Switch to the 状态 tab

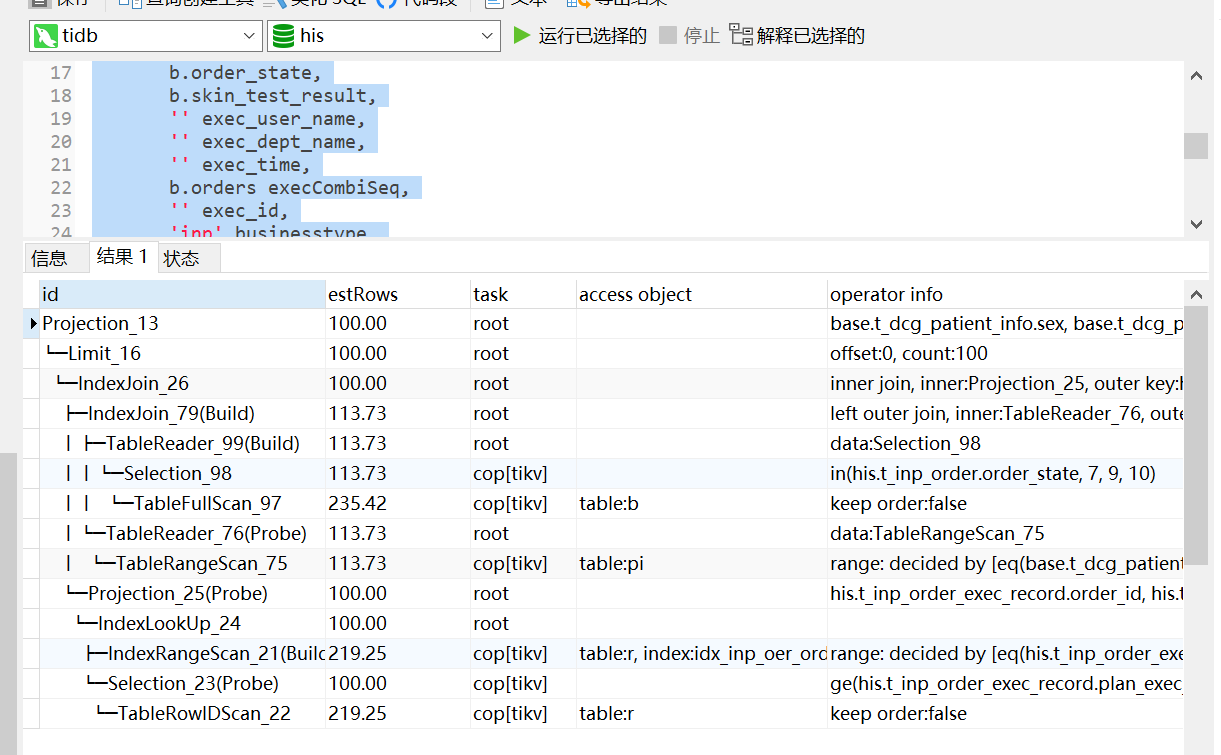coord(181,259)
